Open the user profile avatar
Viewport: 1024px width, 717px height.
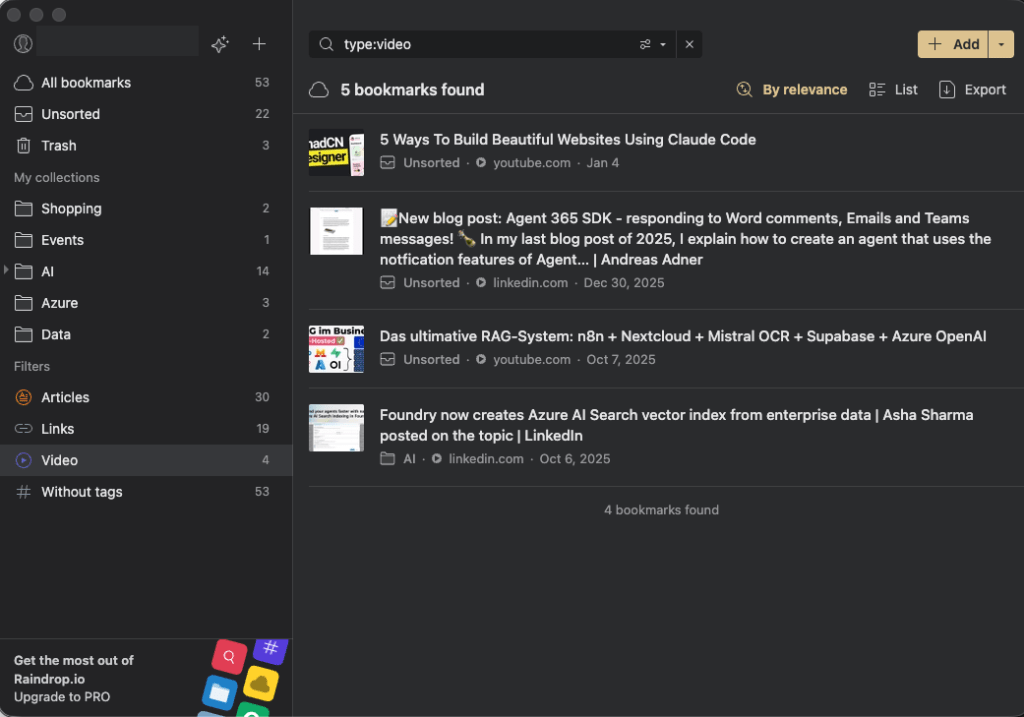[23, 44]
